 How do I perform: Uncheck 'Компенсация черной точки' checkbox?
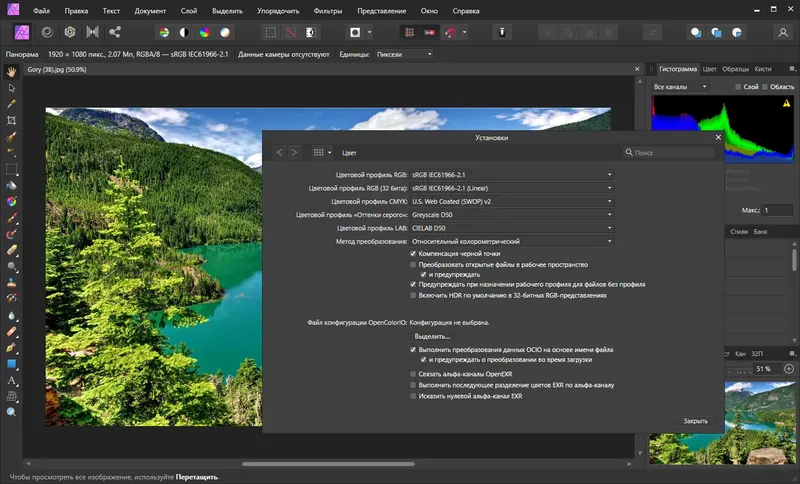pos(413,253)
